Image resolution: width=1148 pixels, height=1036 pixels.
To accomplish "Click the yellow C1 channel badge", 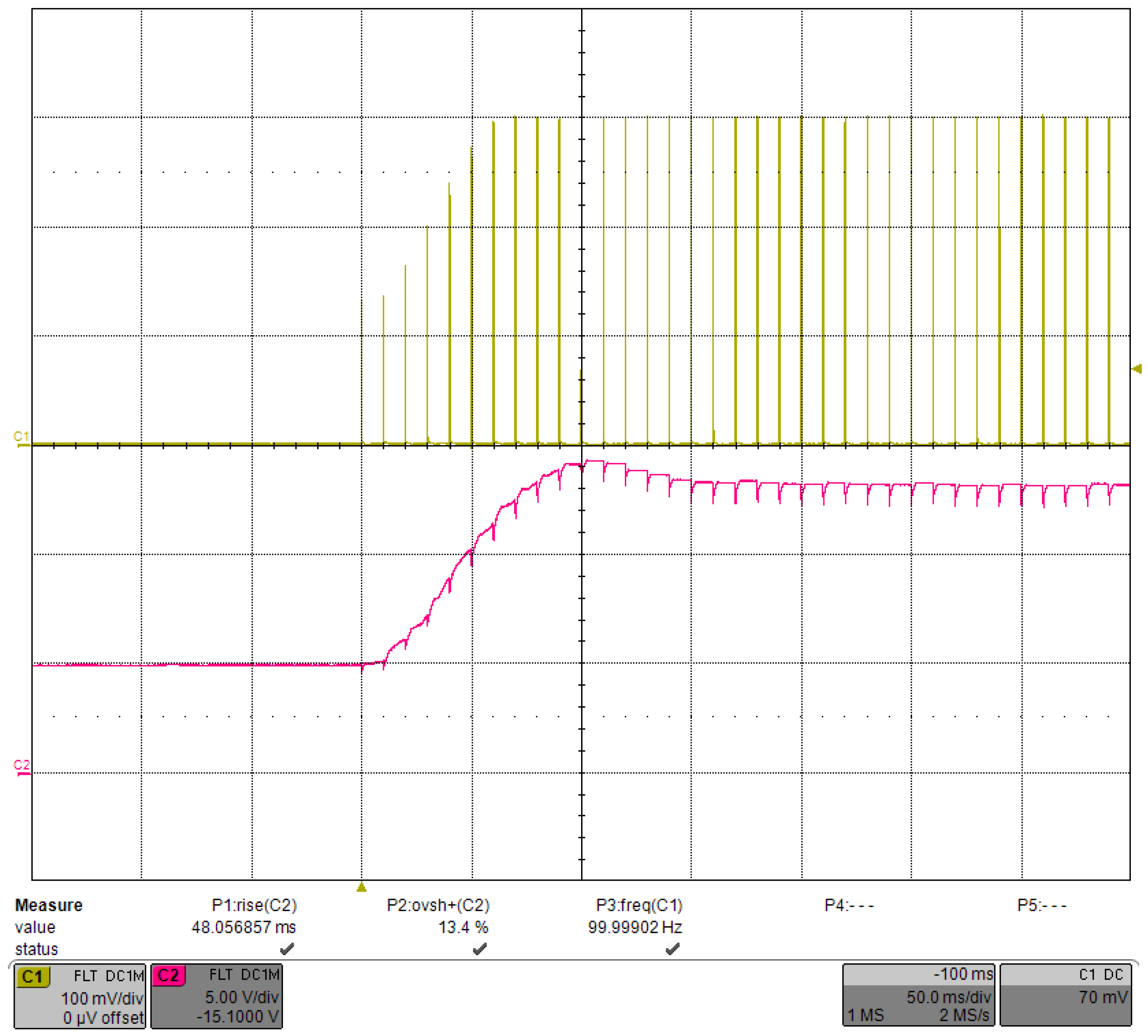I will [33, 977].
